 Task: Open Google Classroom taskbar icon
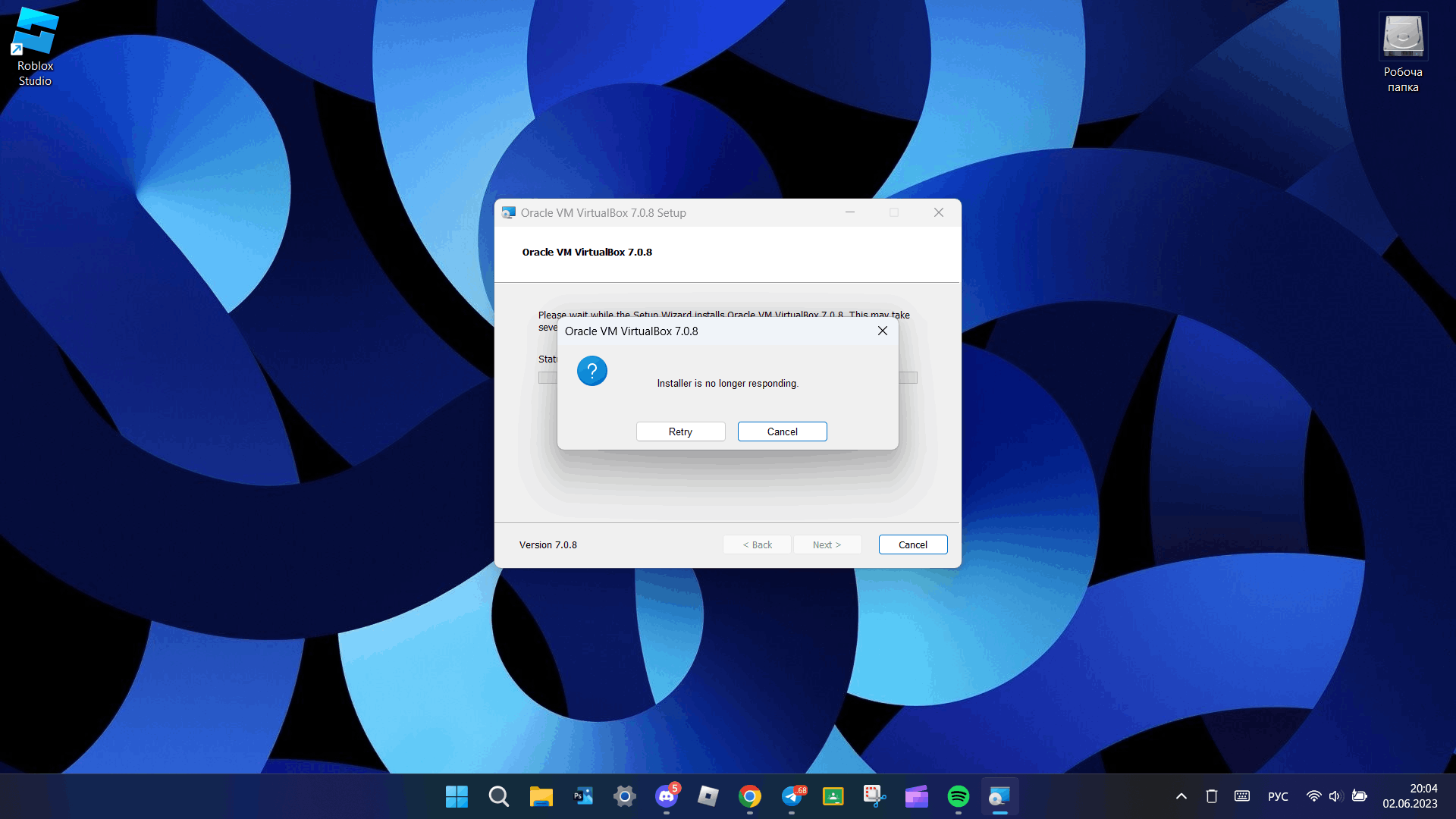click(x=833, y=796)
